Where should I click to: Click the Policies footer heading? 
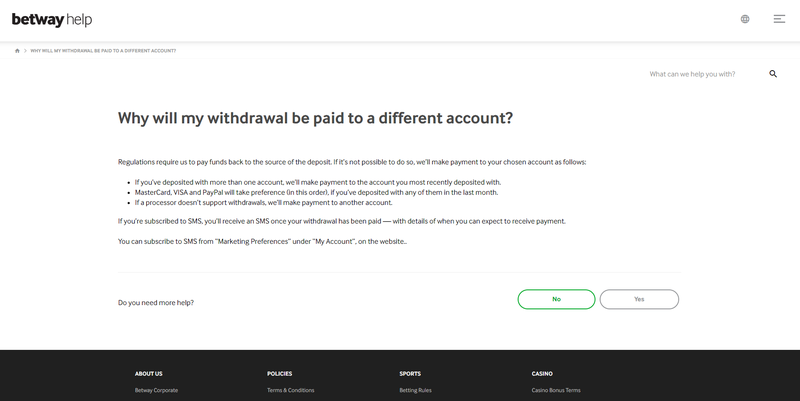(x=280, y=373)
